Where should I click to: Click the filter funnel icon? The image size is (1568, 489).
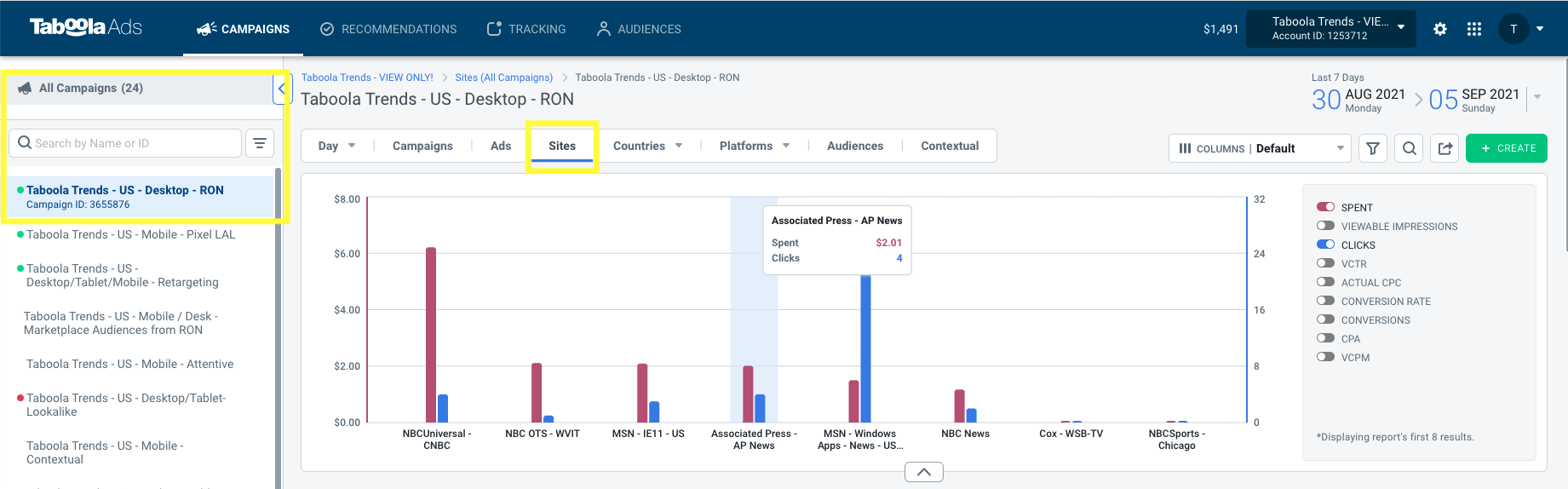coord(1373,148)
